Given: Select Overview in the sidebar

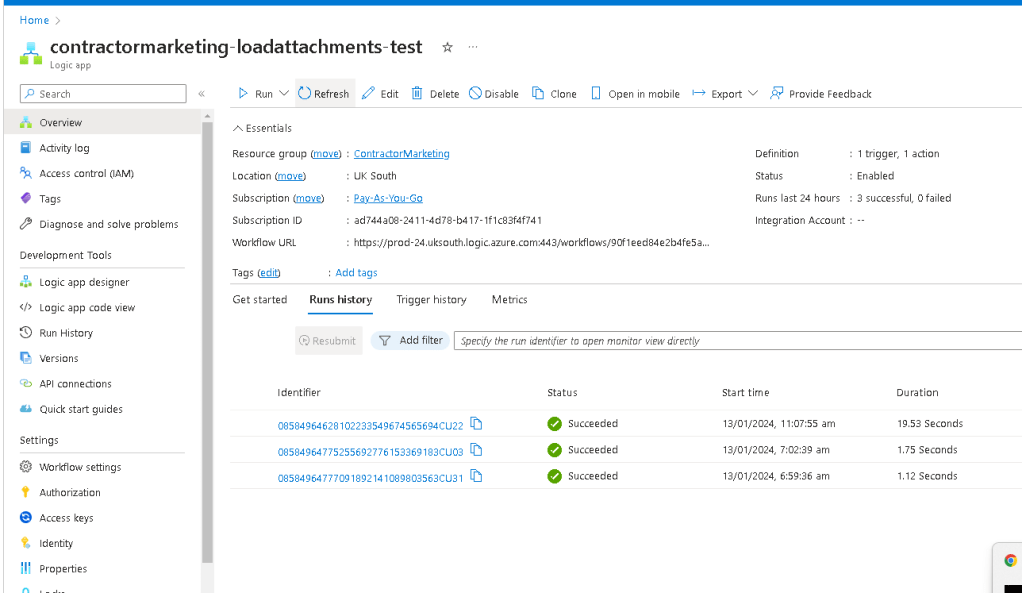Looking at the screenshot, I should pyautogui.click(x=102, y=123).
